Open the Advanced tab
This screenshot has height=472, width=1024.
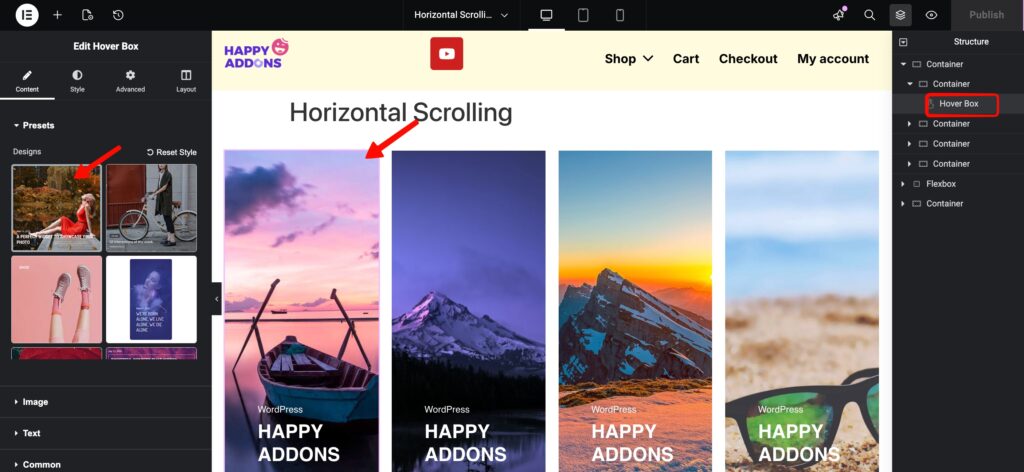point(130,81)
